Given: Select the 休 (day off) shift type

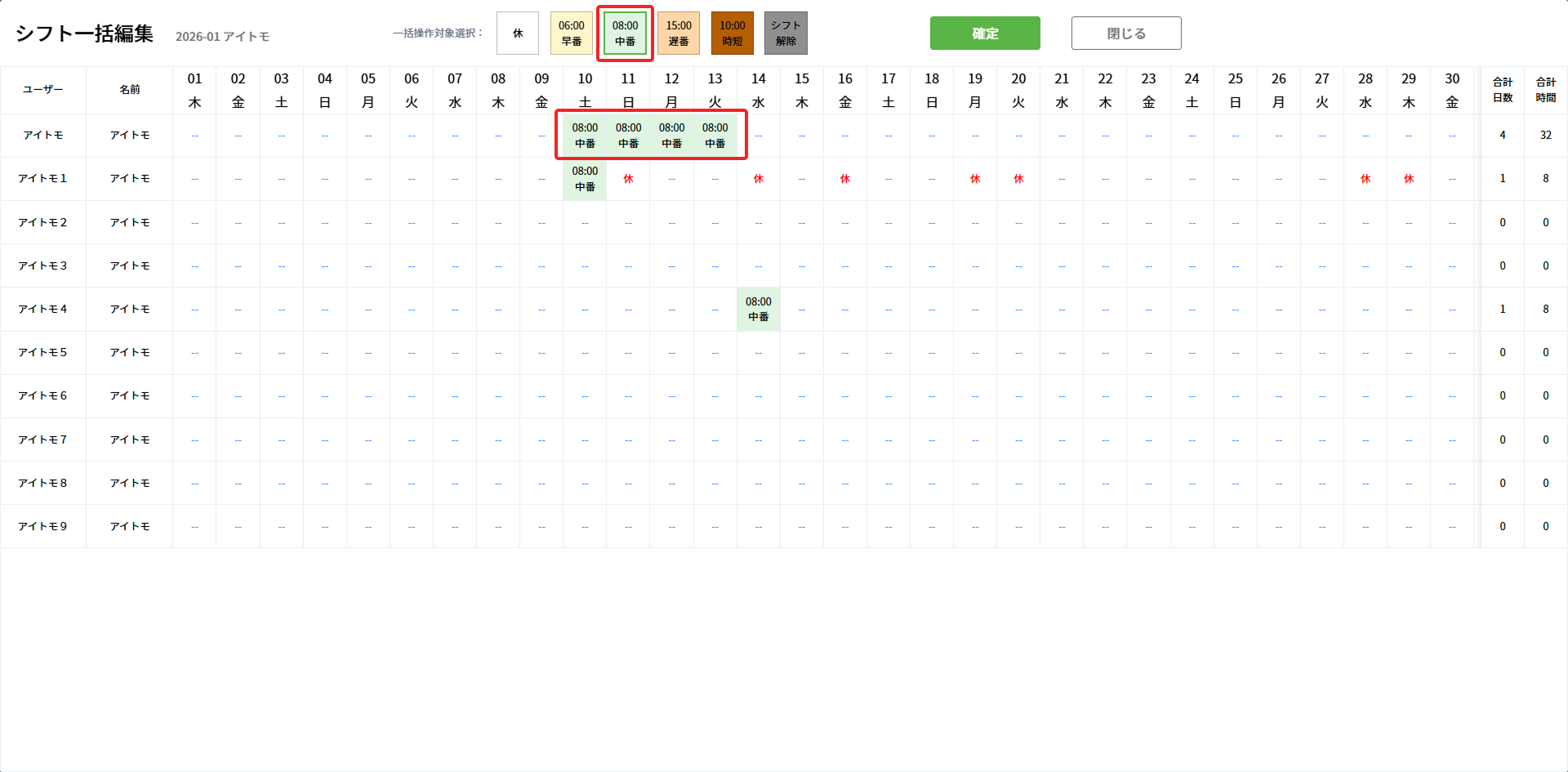Looking at the screenshot, I should [x=518, y=33].
